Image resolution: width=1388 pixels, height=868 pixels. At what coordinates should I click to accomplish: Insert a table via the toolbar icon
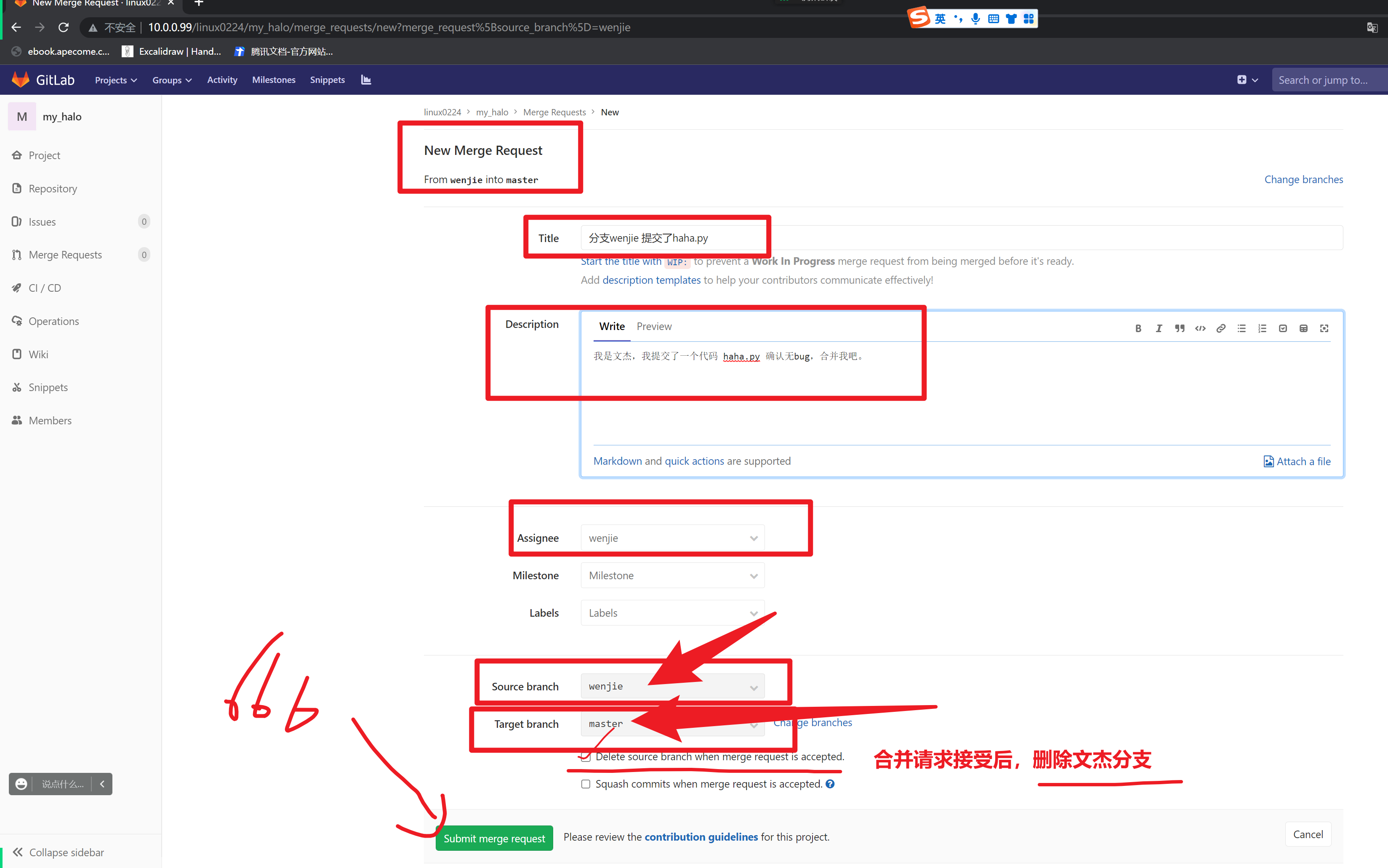point(1303,328)
